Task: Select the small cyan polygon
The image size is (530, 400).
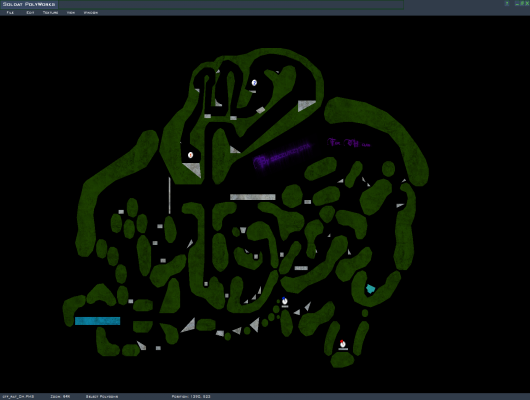Action: point(370,289)
